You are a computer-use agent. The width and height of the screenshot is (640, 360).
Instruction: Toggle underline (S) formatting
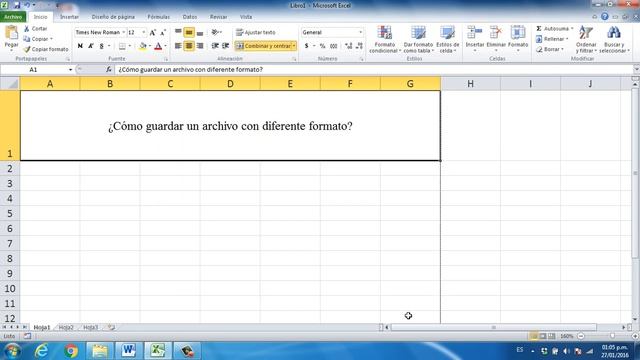101,46
